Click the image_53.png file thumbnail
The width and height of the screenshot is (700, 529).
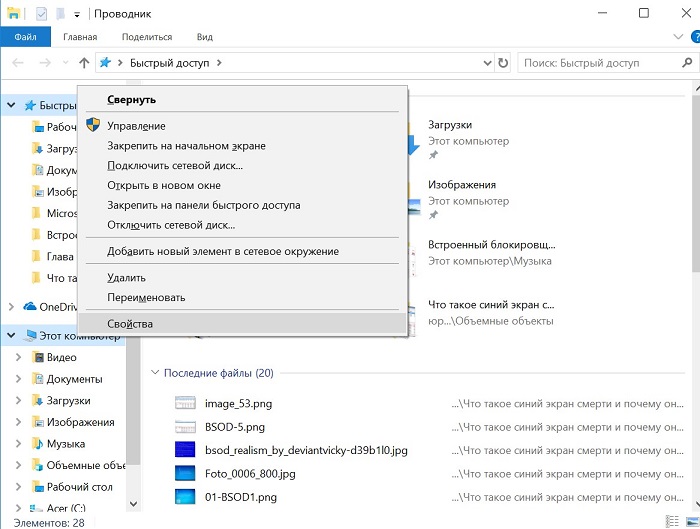point(185,403)
